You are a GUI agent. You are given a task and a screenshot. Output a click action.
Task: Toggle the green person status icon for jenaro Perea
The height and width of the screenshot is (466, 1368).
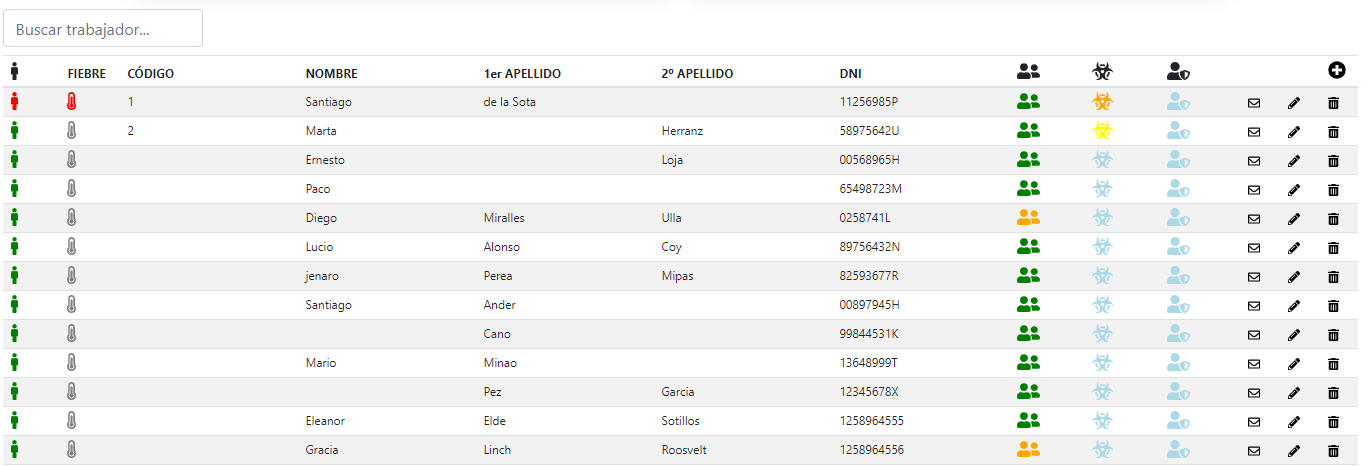15,275
